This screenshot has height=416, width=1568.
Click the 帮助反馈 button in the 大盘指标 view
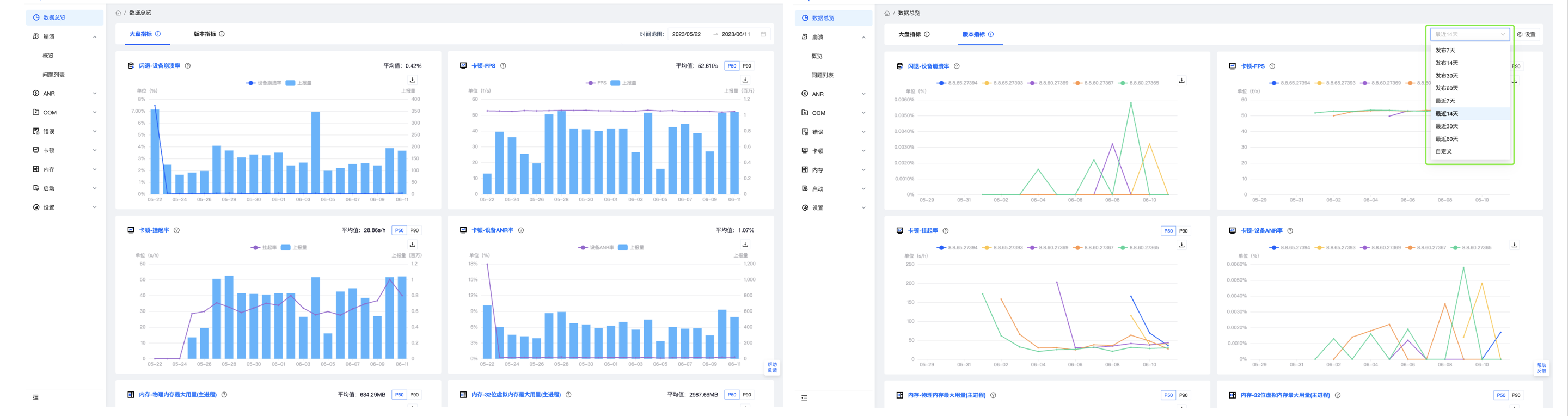coord(772,368)
